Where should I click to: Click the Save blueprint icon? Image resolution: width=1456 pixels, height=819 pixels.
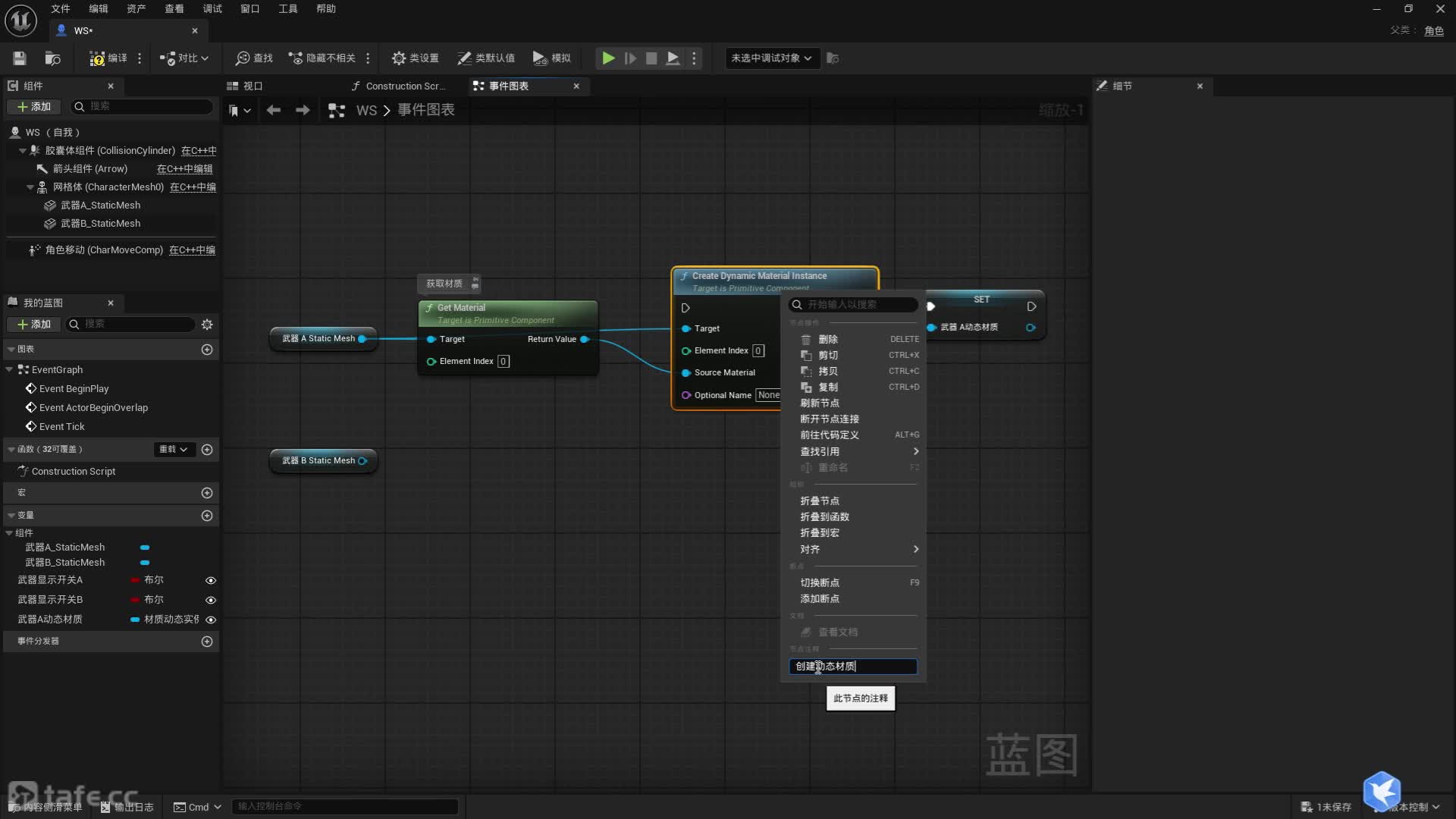[20, 58]
